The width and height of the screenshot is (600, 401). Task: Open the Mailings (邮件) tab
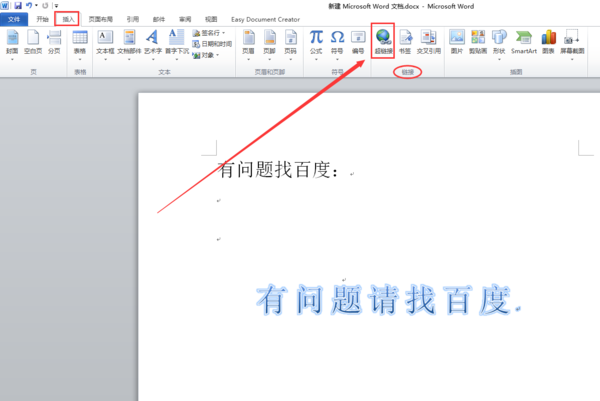(x=159, y=19)
